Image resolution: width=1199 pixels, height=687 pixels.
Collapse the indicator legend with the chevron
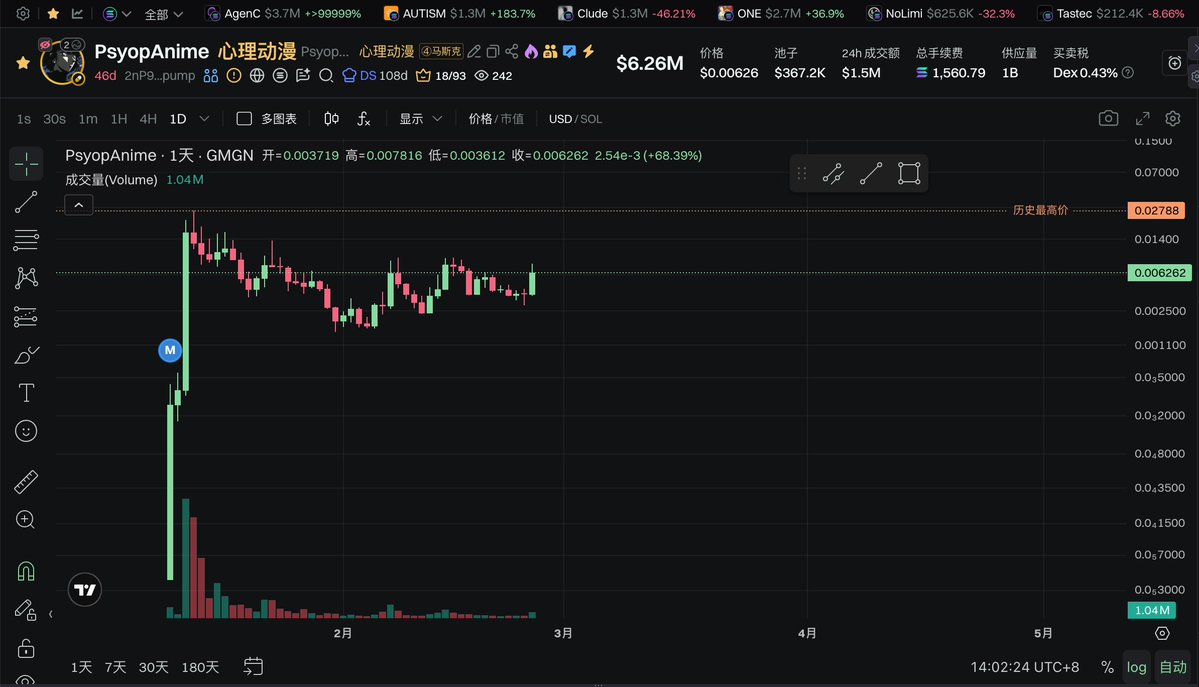[79, 205]
